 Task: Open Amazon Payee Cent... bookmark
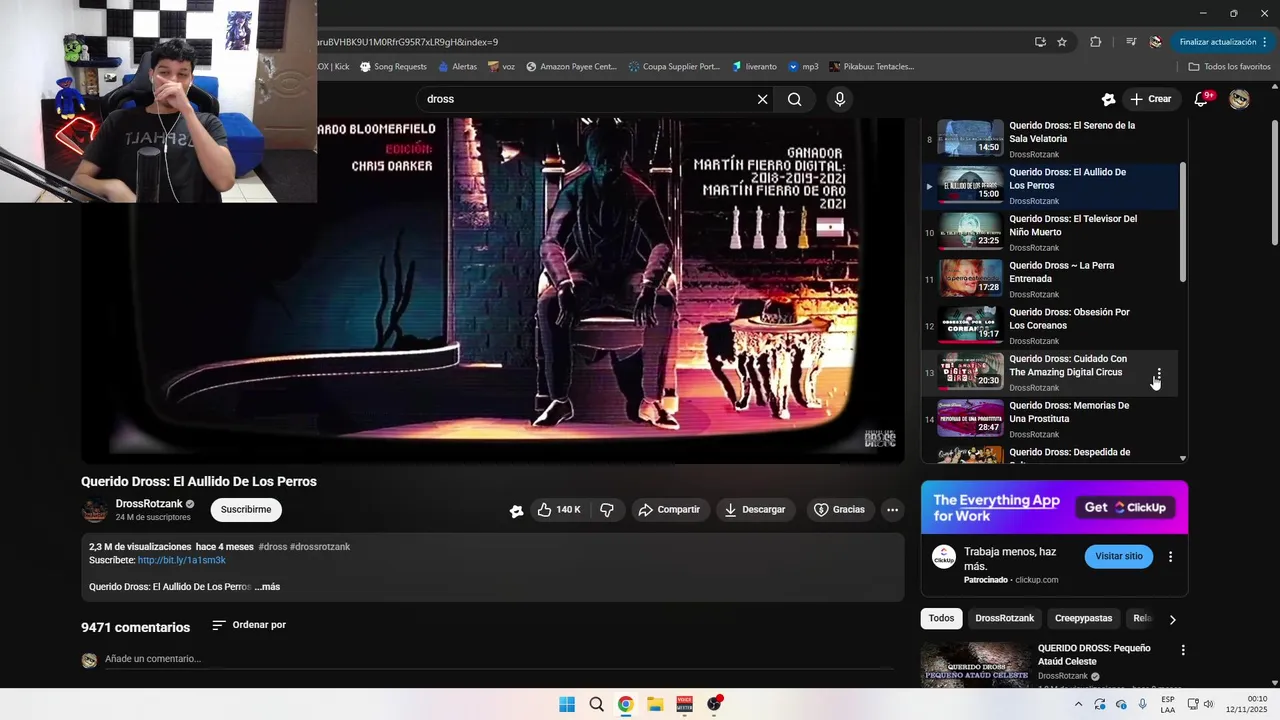(571, 67)
